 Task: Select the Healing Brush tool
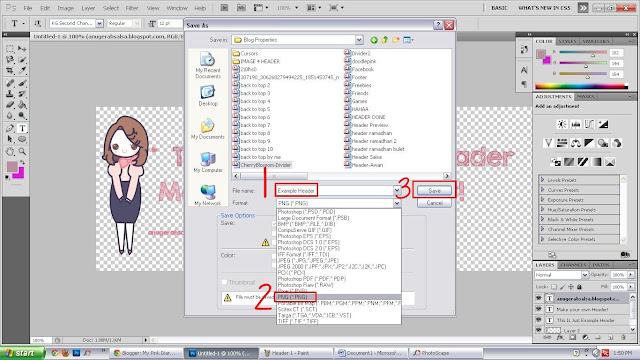coord(10,83)
